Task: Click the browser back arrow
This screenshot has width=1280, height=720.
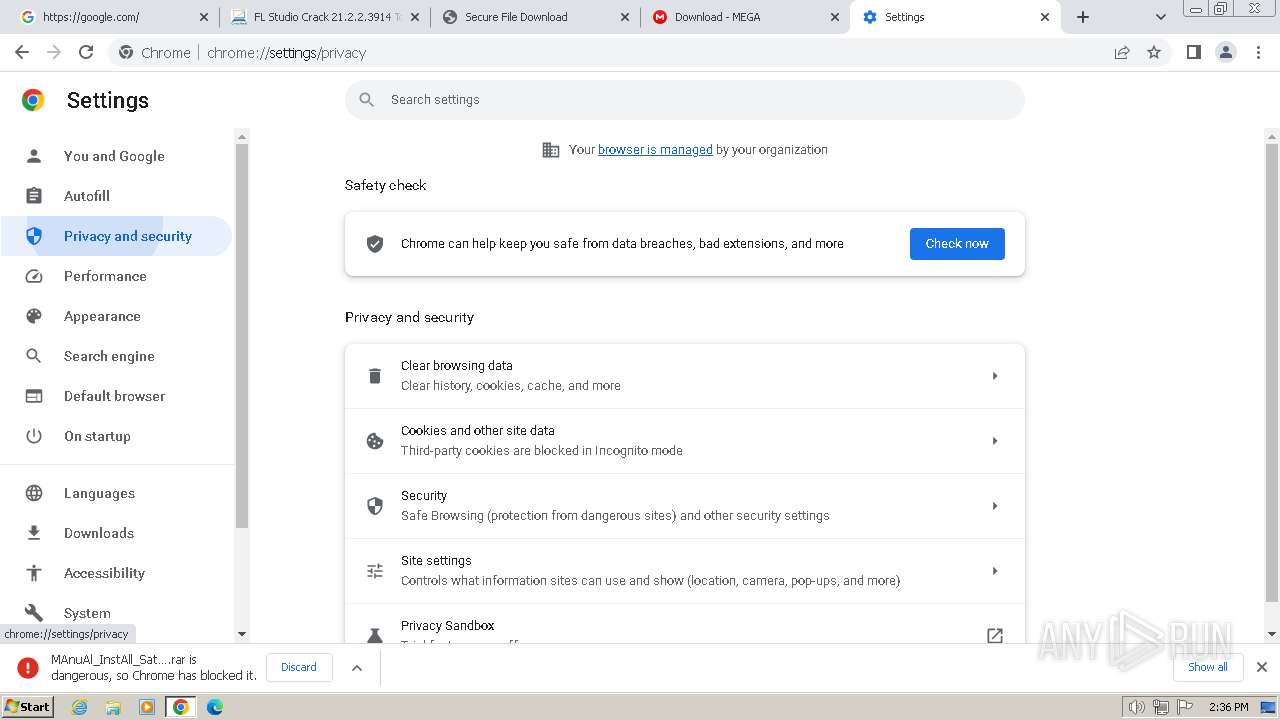Action: [22, 53]
